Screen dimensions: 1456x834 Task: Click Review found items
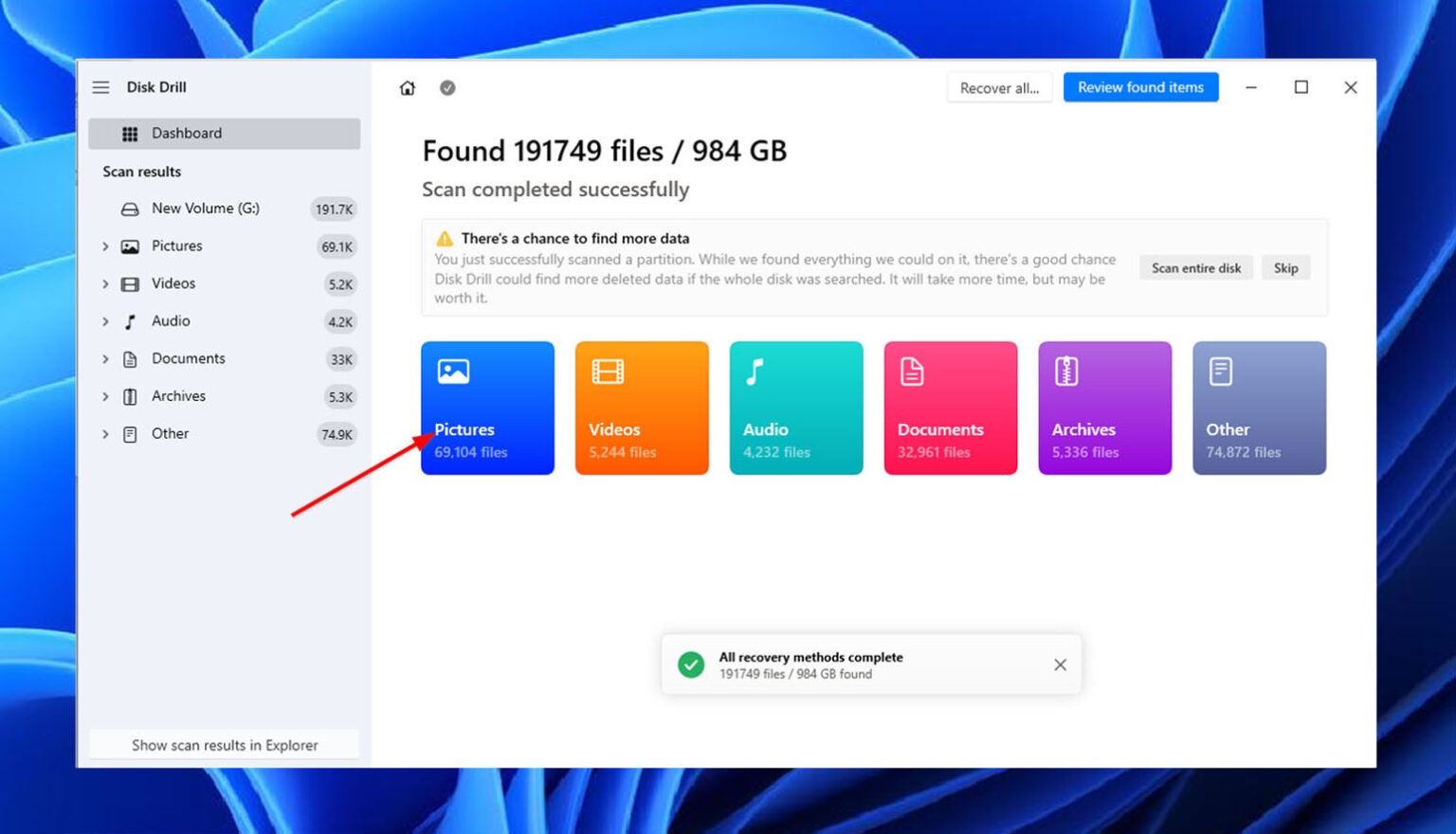point(1140,87)
